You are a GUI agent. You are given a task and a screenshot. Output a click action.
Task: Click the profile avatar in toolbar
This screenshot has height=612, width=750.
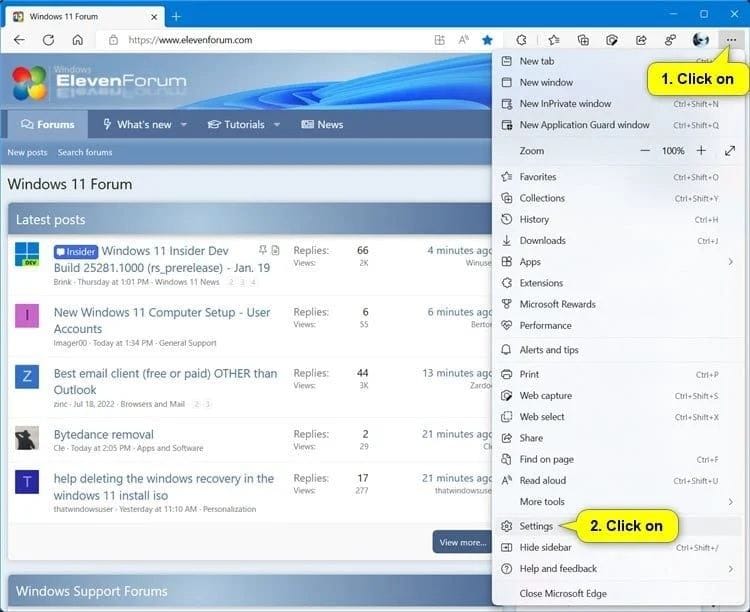click(x=701, y=40)
